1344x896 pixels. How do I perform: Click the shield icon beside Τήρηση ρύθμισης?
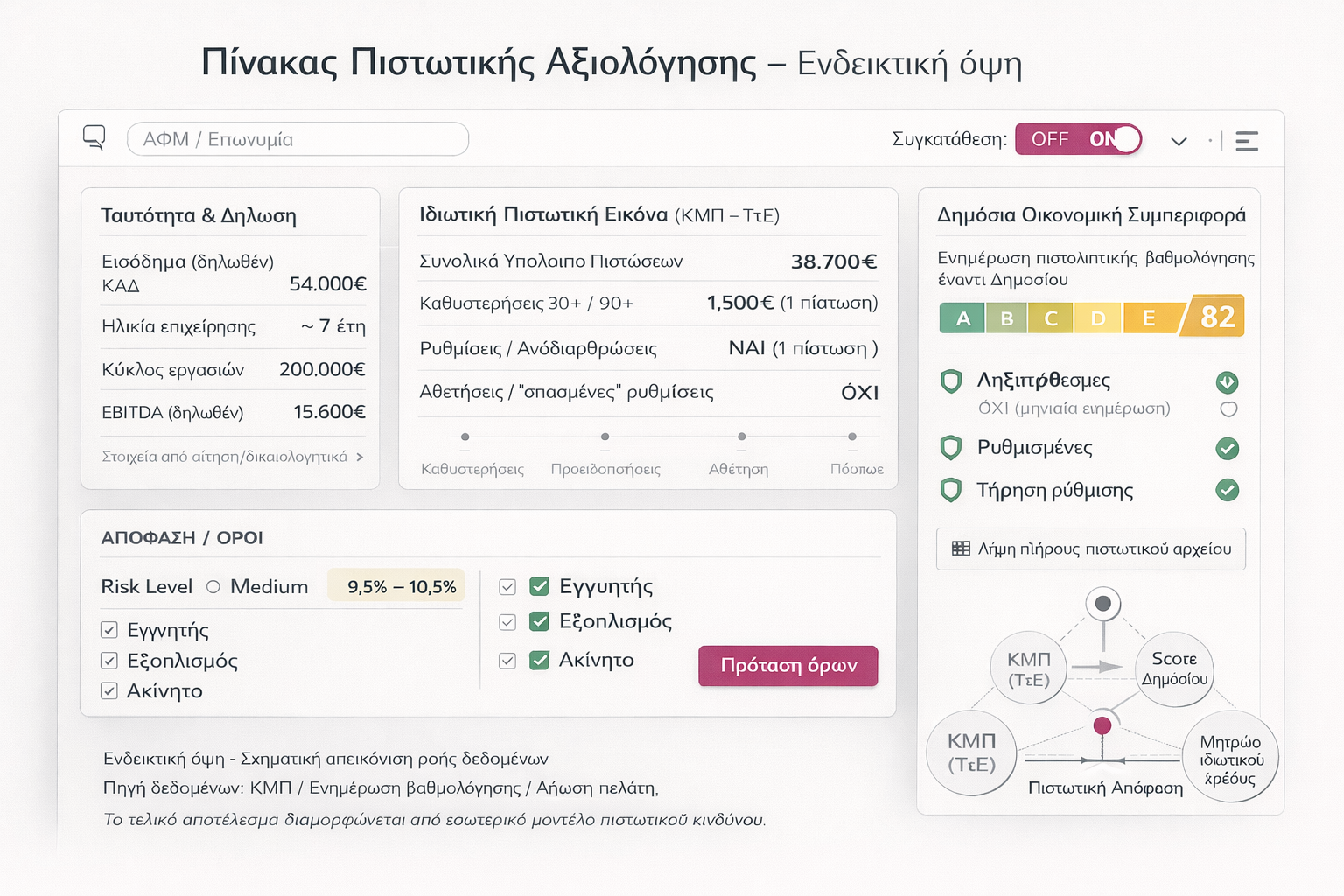pos(951,490)
